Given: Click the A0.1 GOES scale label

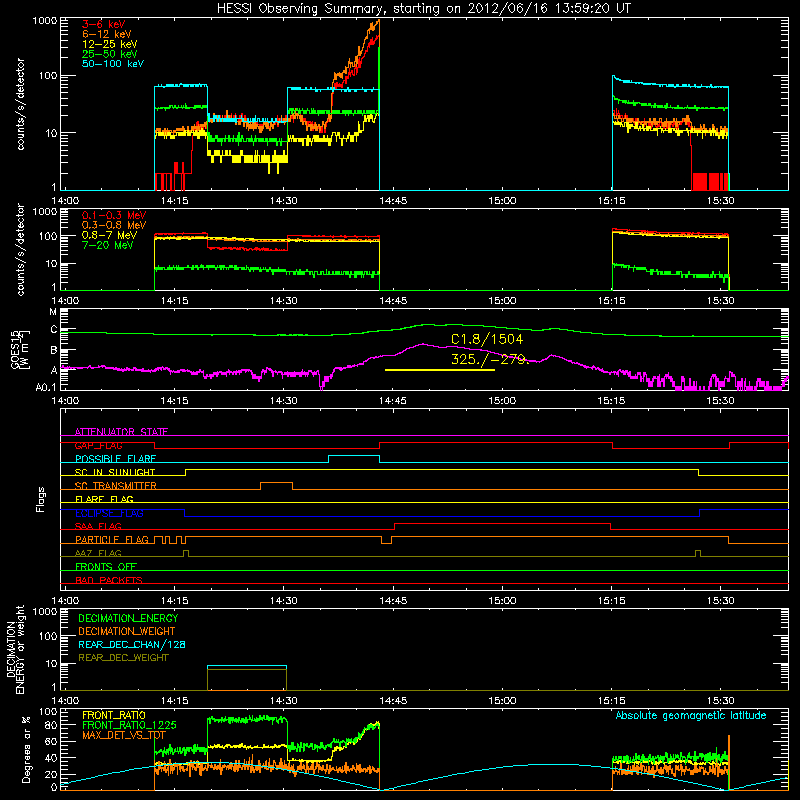Looking at the screenshot, I should click(45, 388).
